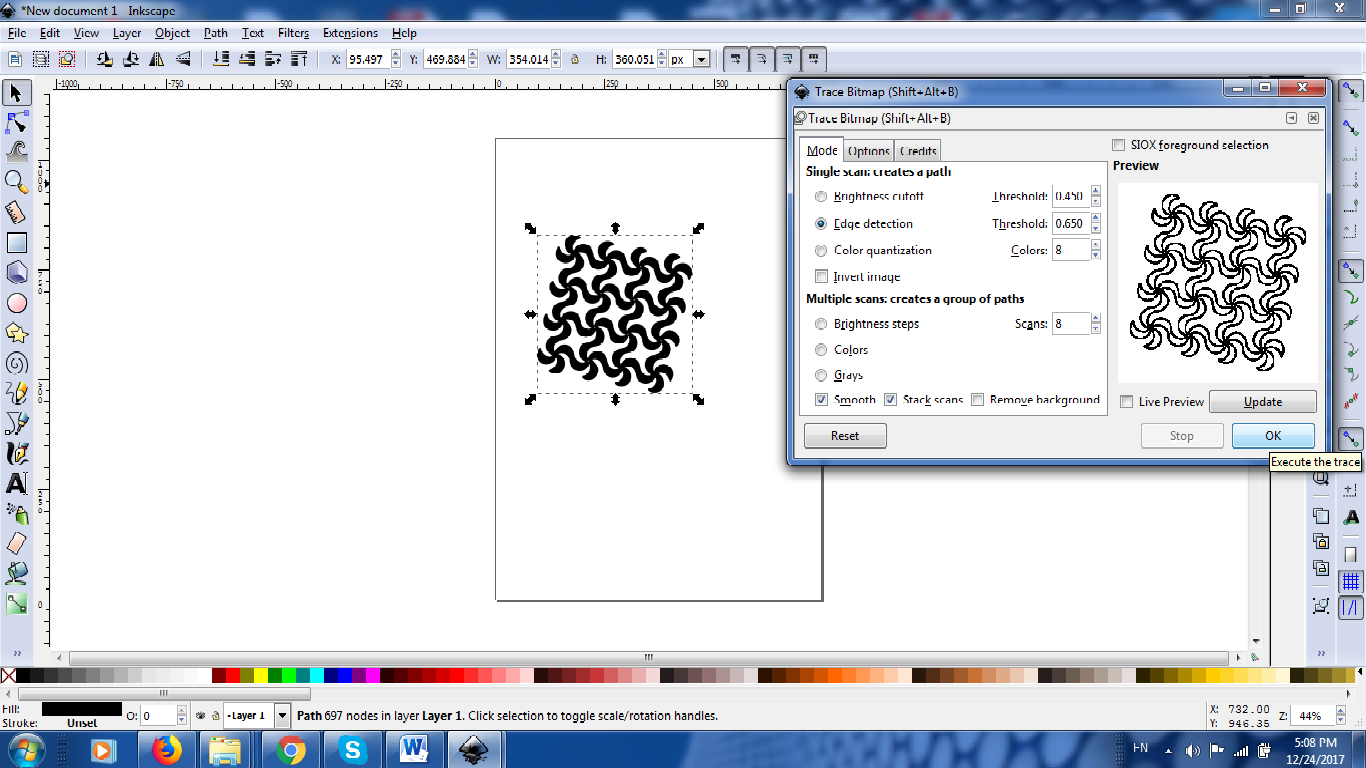Rotate selection 90° counter-clockwise icon

tap(104, 59)
